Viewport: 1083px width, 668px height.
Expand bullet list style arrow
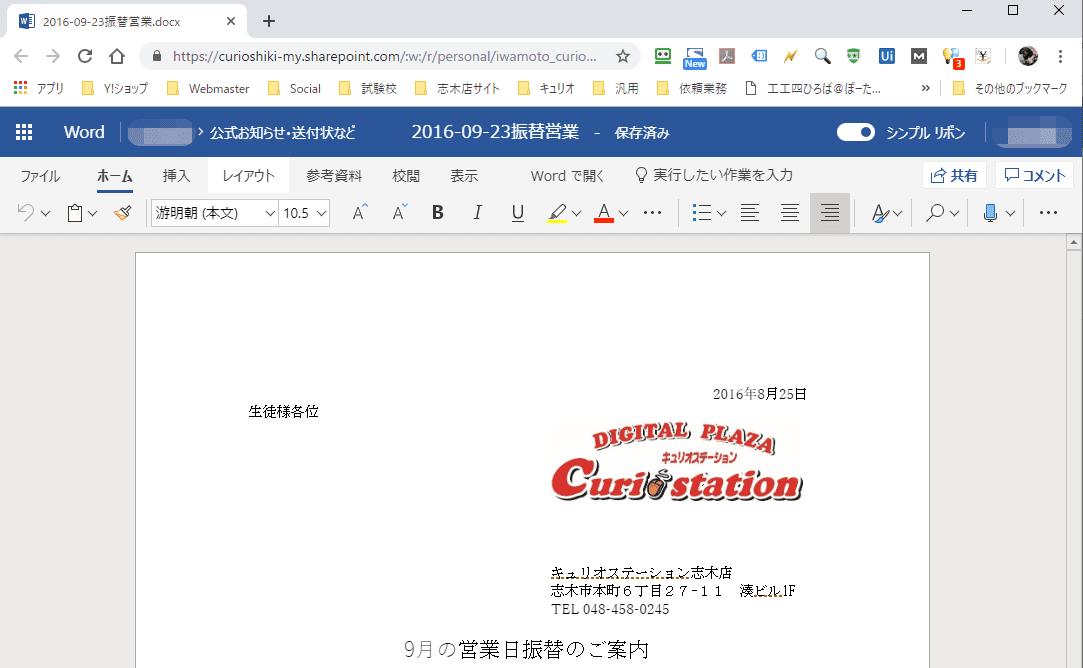721,213
